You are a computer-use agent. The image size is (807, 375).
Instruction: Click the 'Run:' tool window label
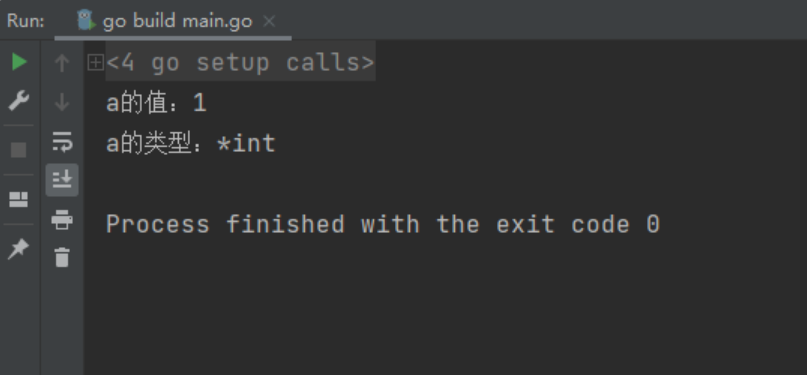(26, 21)
